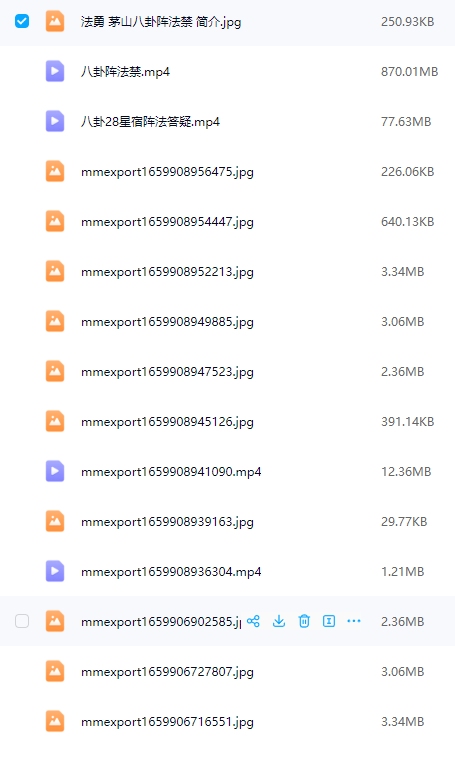Click video icon of mmexport1659908941090.mp4
The image size is (455, 770).
(55, 471)
